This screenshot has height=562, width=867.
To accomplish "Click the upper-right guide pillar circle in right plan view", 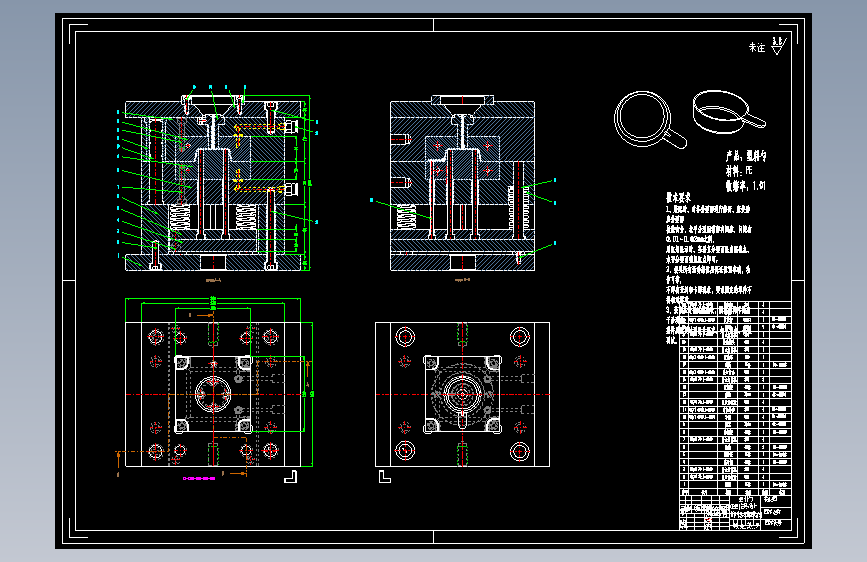I will [x=520, y=336].
